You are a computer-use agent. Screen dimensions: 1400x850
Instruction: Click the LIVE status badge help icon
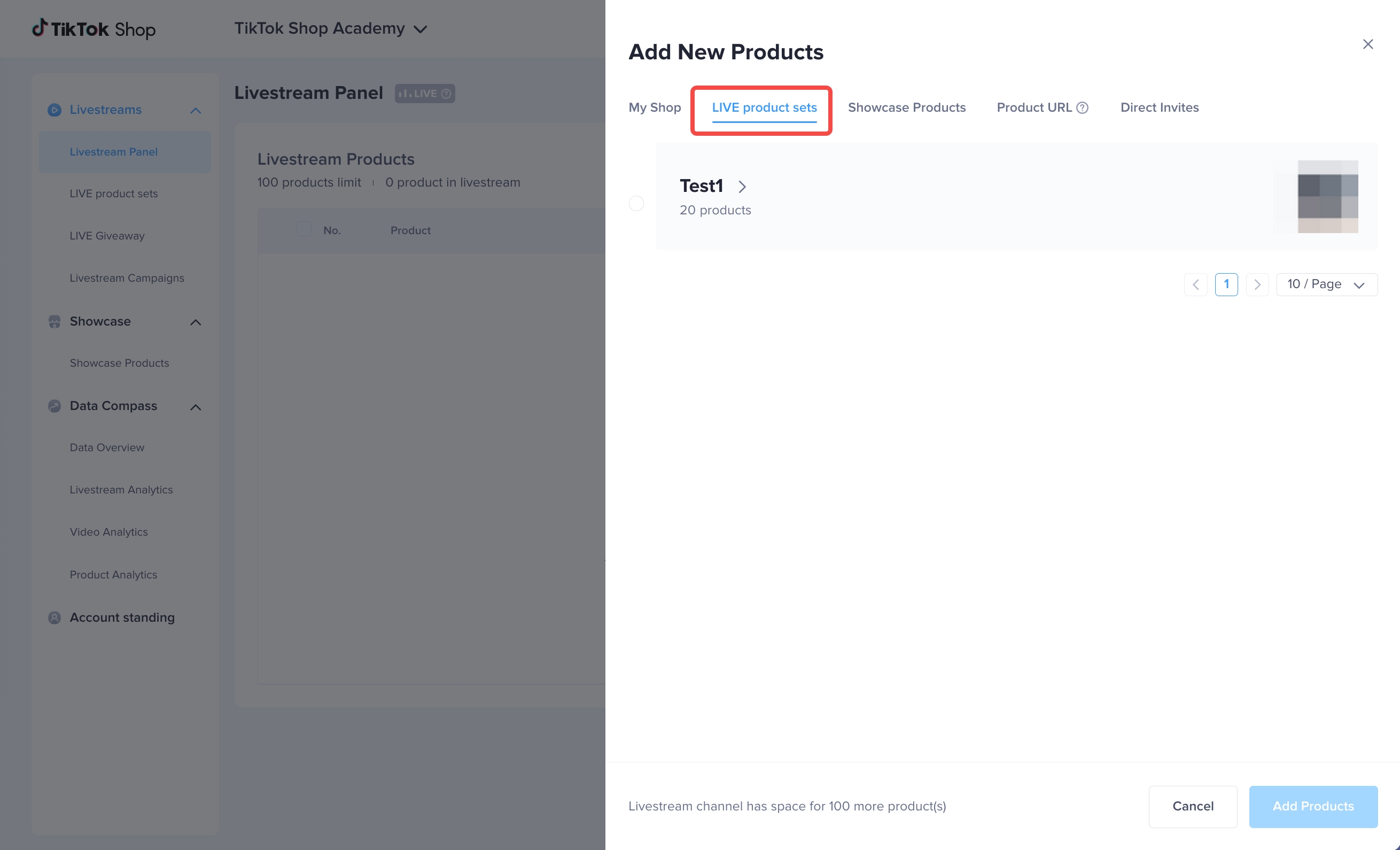point(447,94)
